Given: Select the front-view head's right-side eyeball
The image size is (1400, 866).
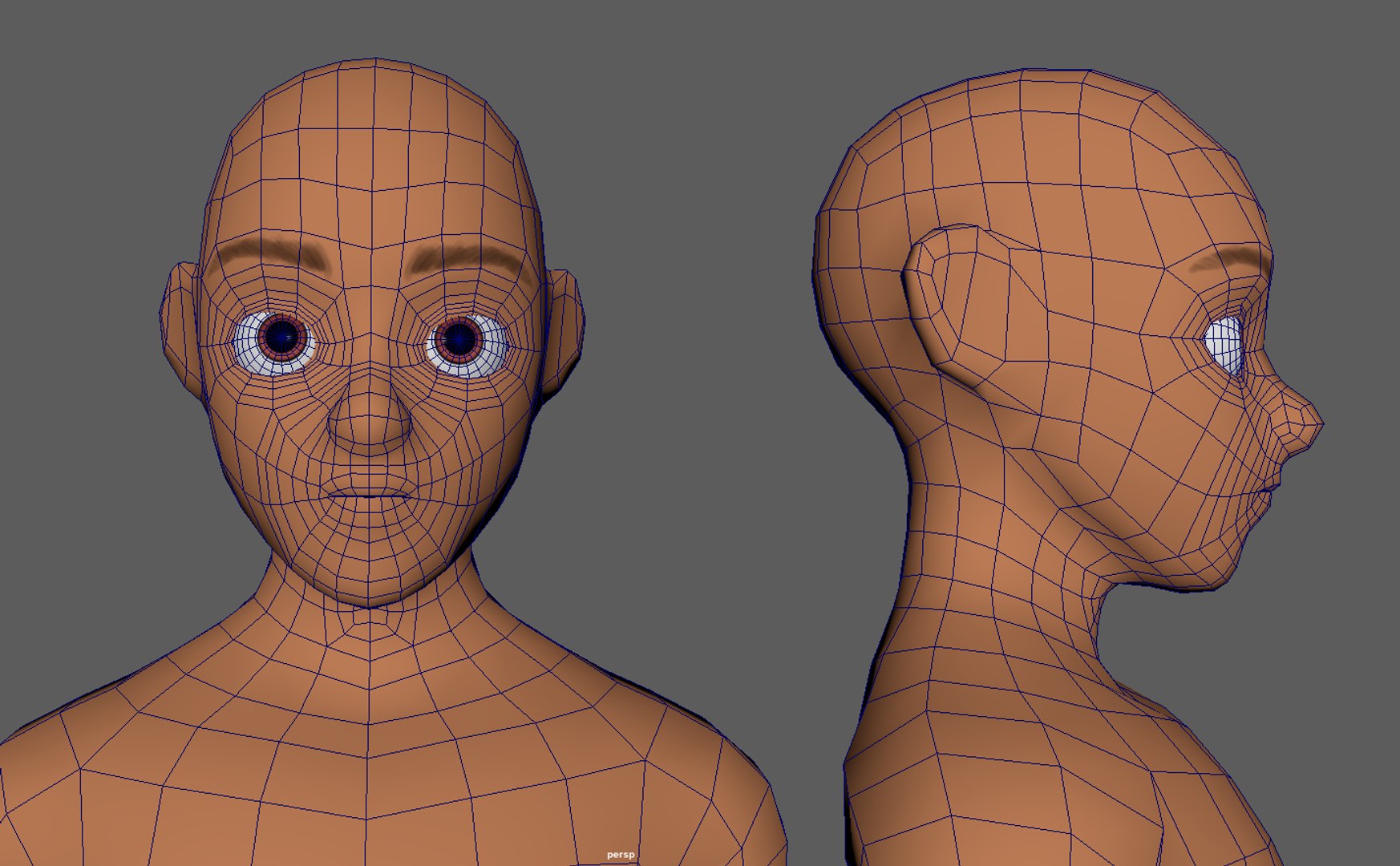Looking at the screenshot, I should [x=467, y=345].
